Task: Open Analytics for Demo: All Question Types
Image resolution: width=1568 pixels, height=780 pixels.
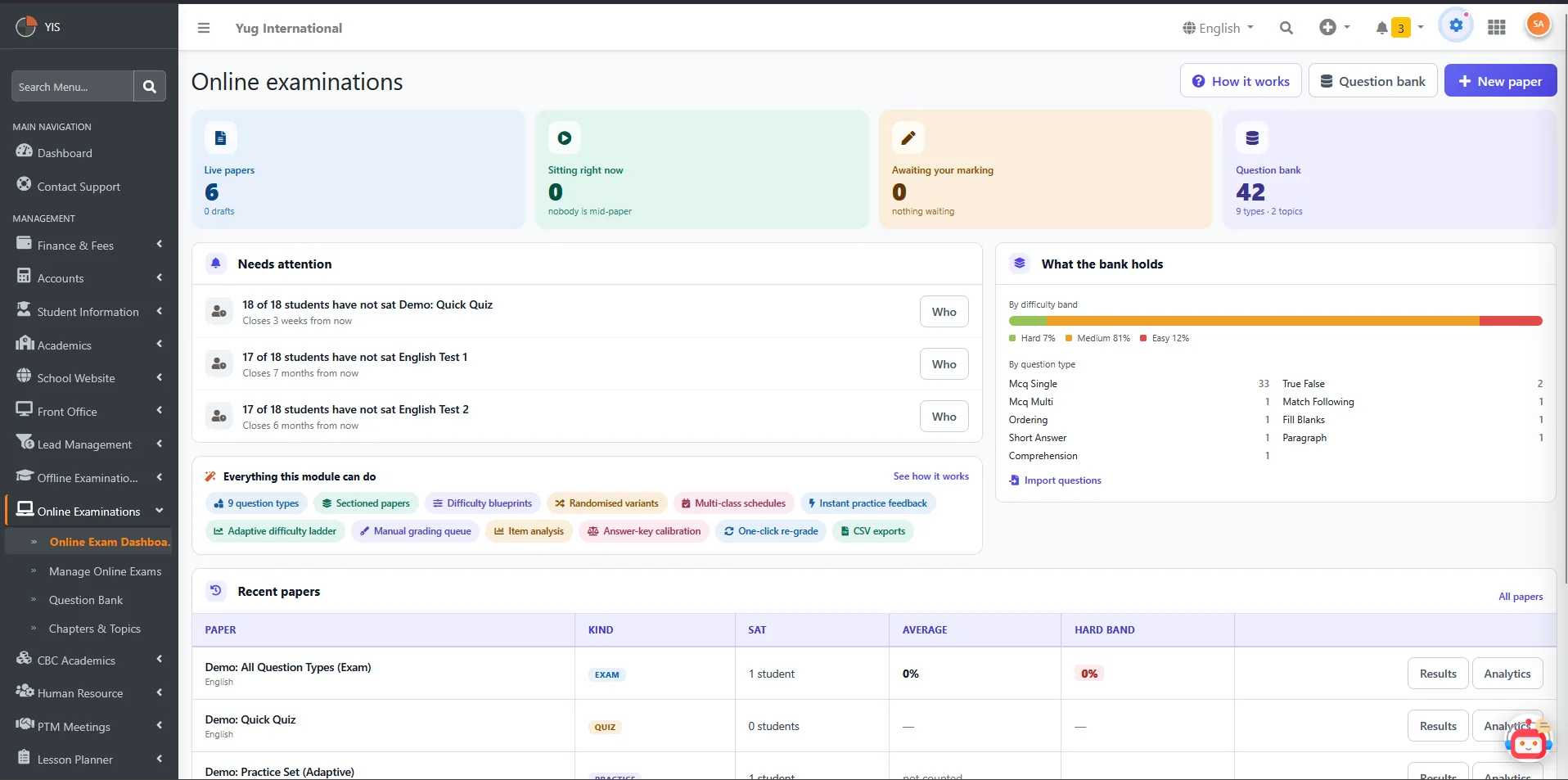Action: [x=1507, y=674]
